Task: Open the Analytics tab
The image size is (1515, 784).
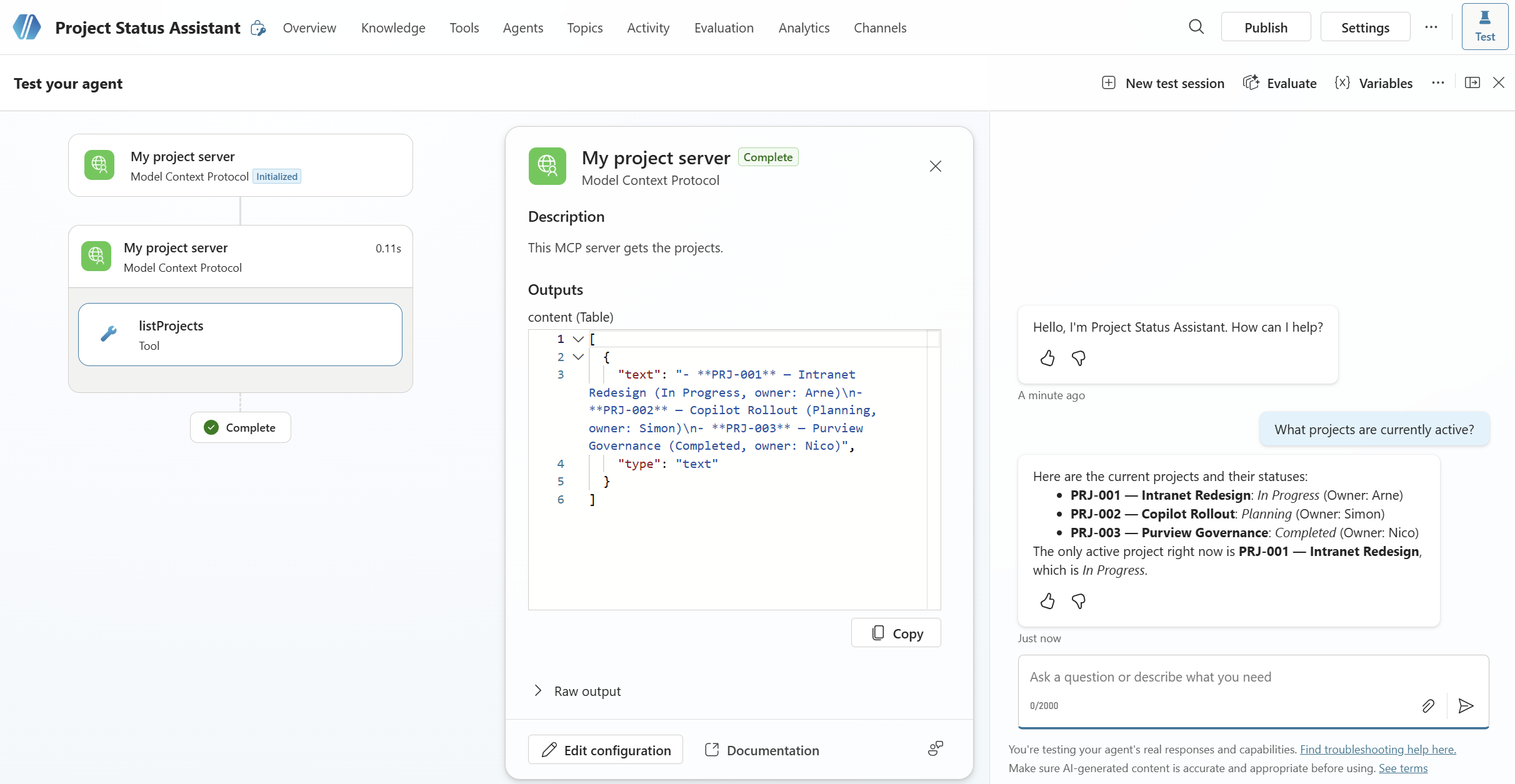Action: tap(804, 27)
